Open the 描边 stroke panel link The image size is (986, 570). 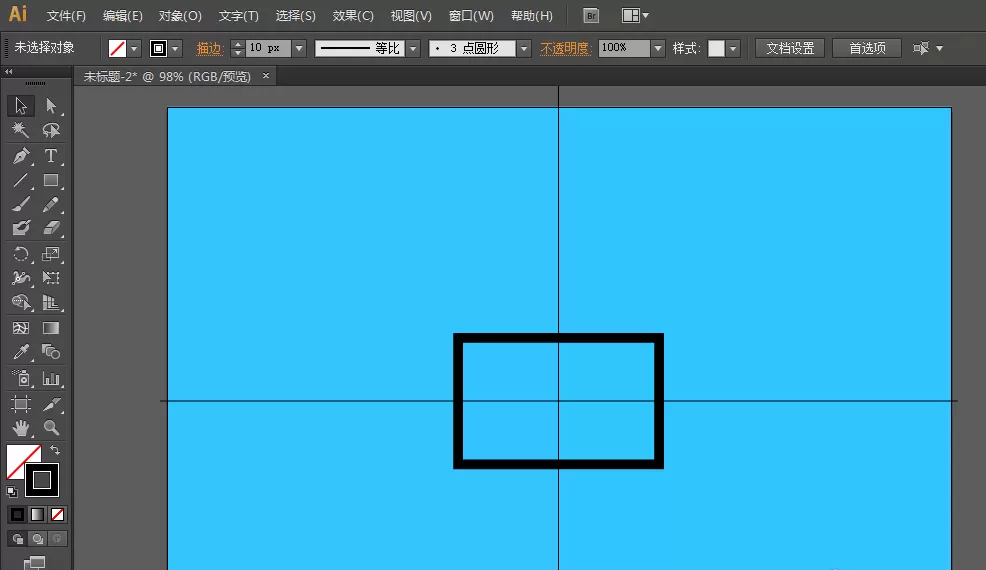click(x=209, y=48)
